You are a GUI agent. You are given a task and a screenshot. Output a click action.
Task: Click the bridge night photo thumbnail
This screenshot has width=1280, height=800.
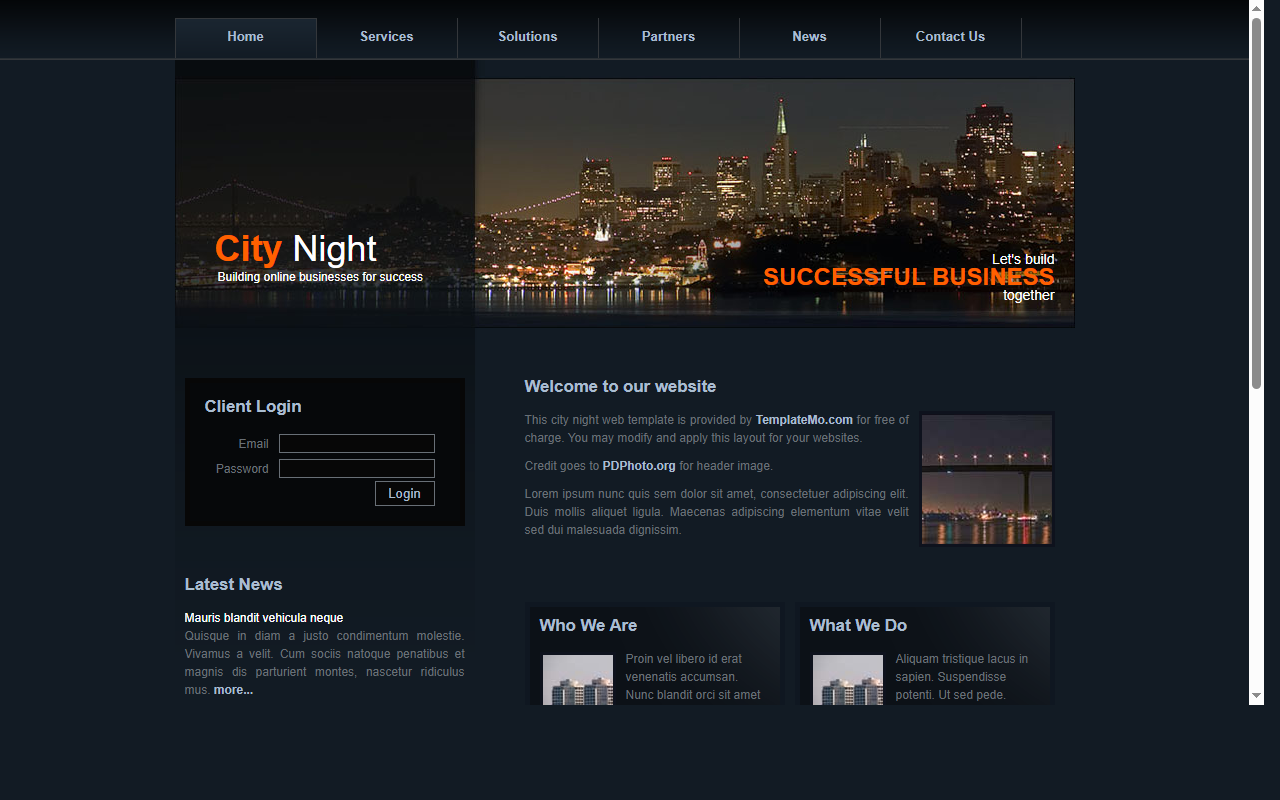(987, 480)
